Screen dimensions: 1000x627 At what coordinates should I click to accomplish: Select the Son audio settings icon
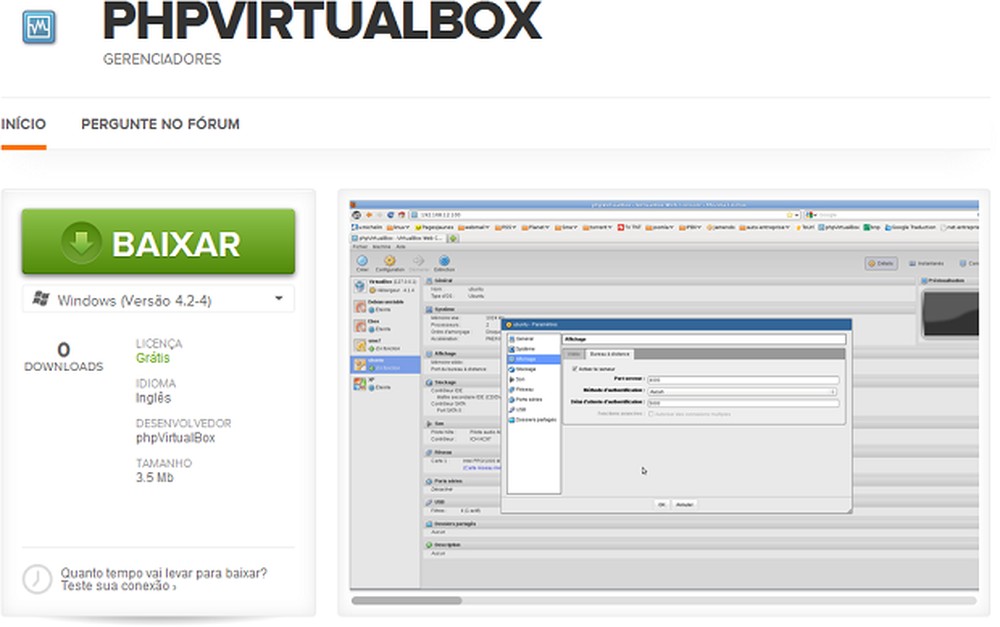point(518,379)
